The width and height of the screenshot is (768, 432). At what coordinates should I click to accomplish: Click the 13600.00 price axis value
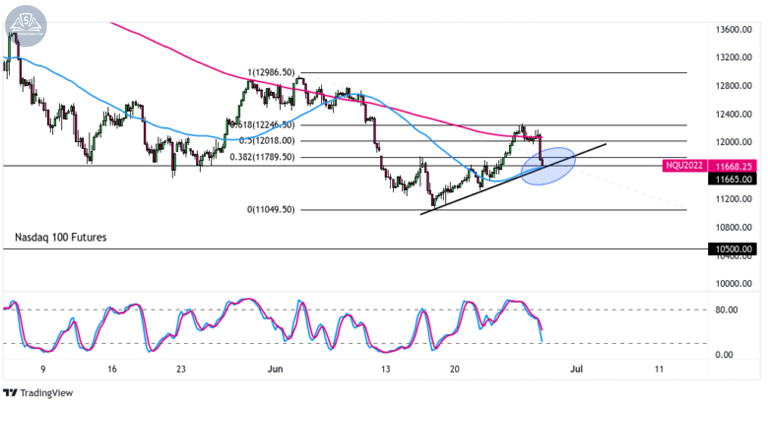733,30
